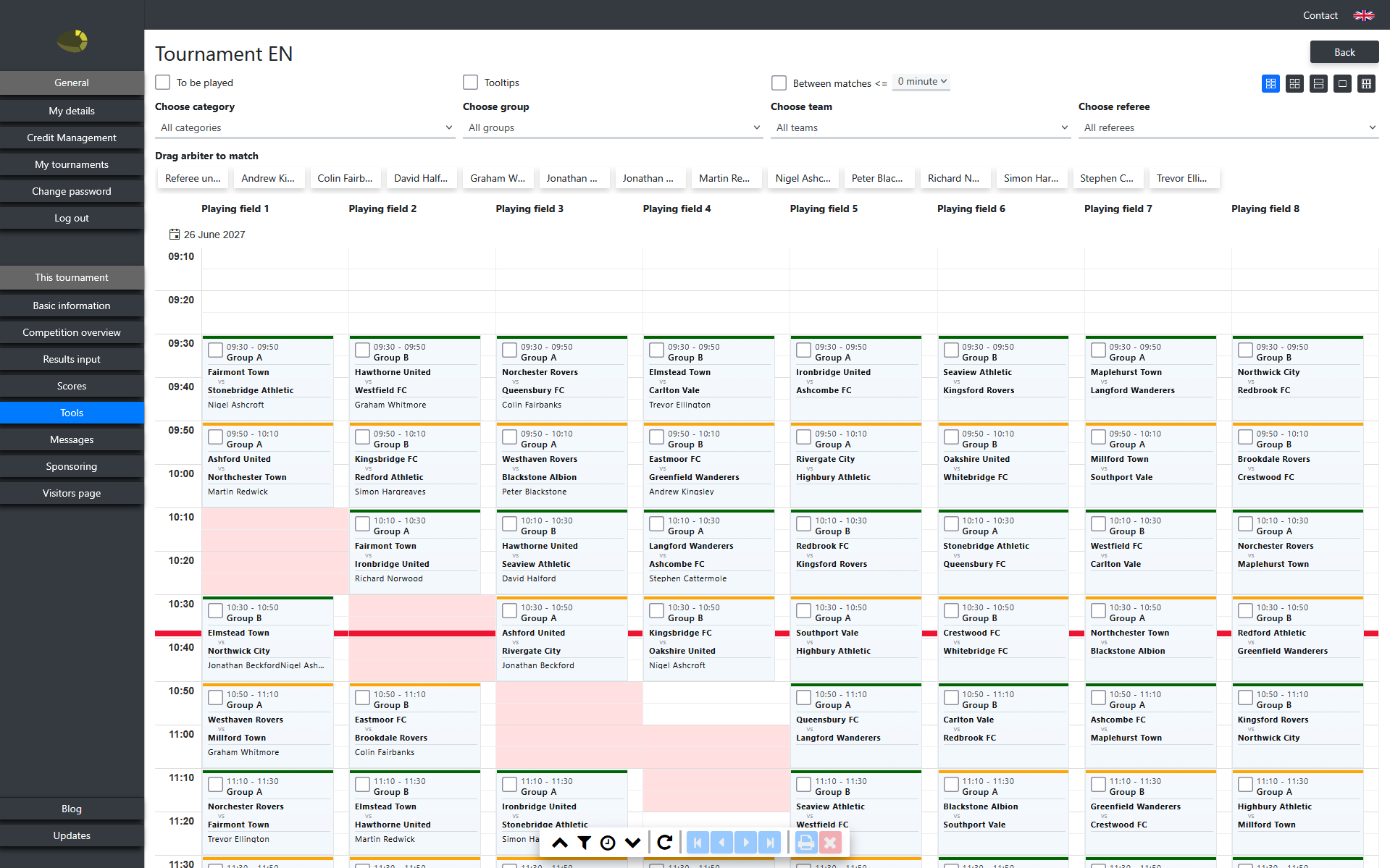The width and height of the screenshot is (1390, 868).
Task: Click Log out in the sidebar
Action: coord(72,218)
